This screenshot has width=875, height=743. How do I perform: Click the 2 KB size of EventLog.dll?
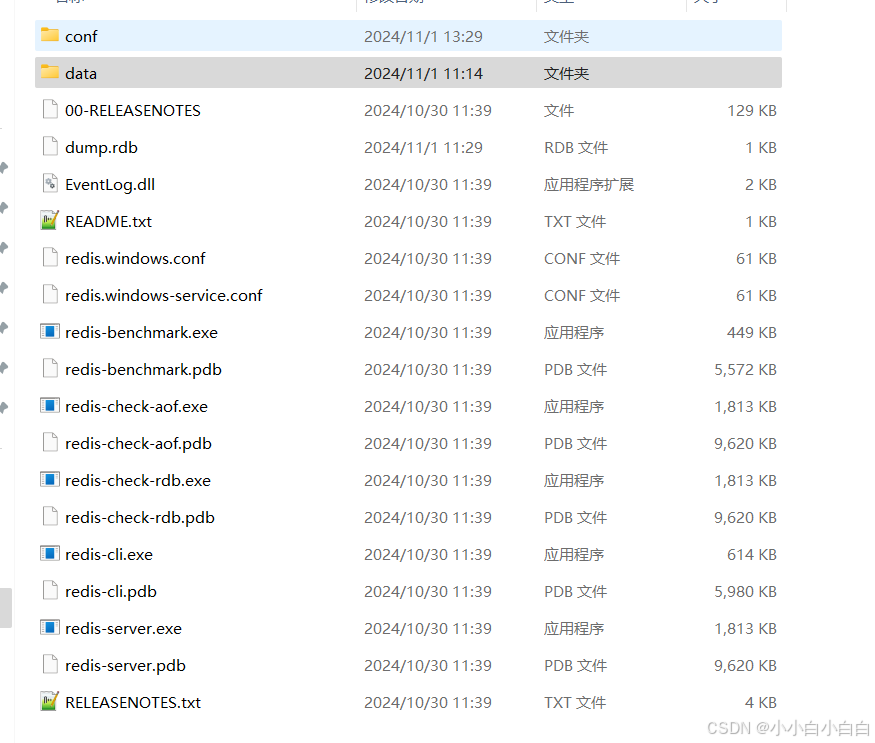click(x=761, y=184)
